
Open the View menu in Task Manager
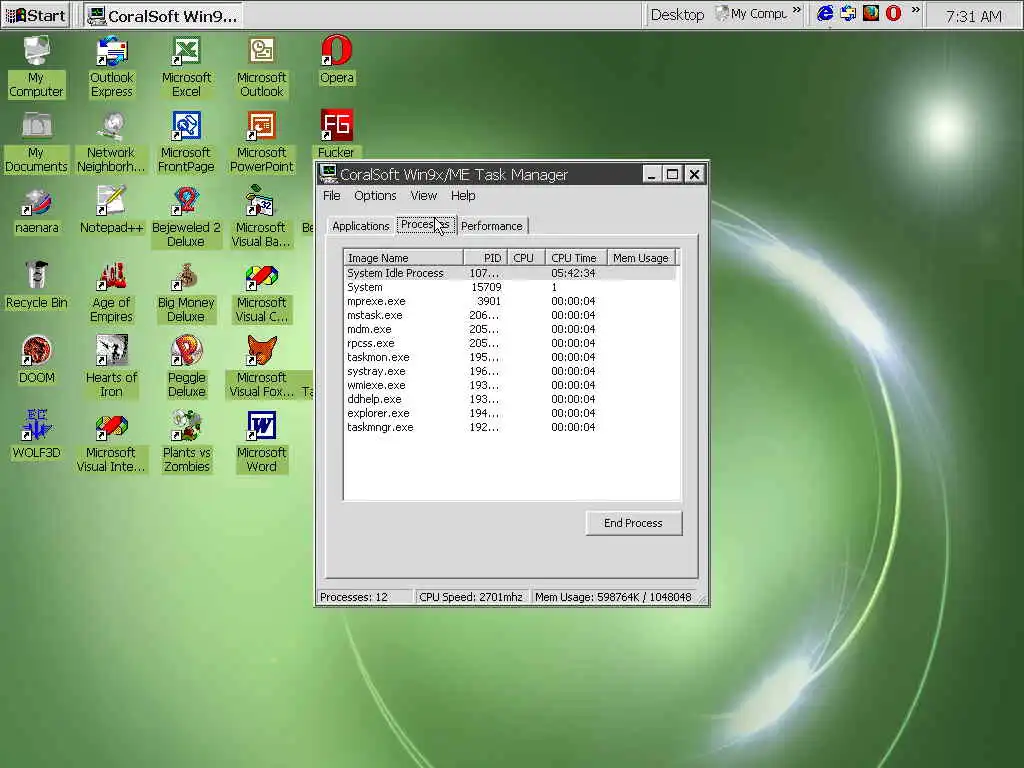[x=423, y=196]
